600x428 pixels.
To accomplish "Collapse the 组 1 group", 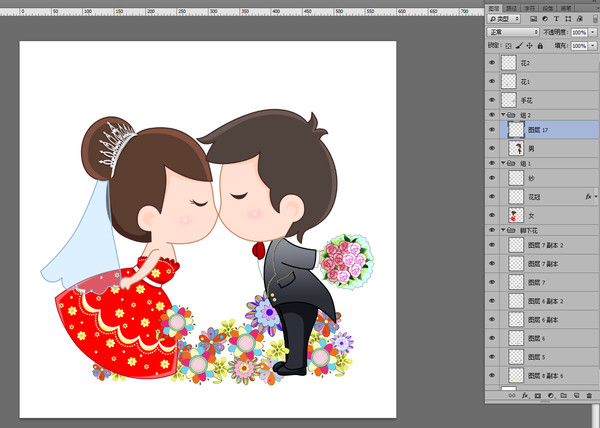I will pyautogui.click(x=503, y=163).
